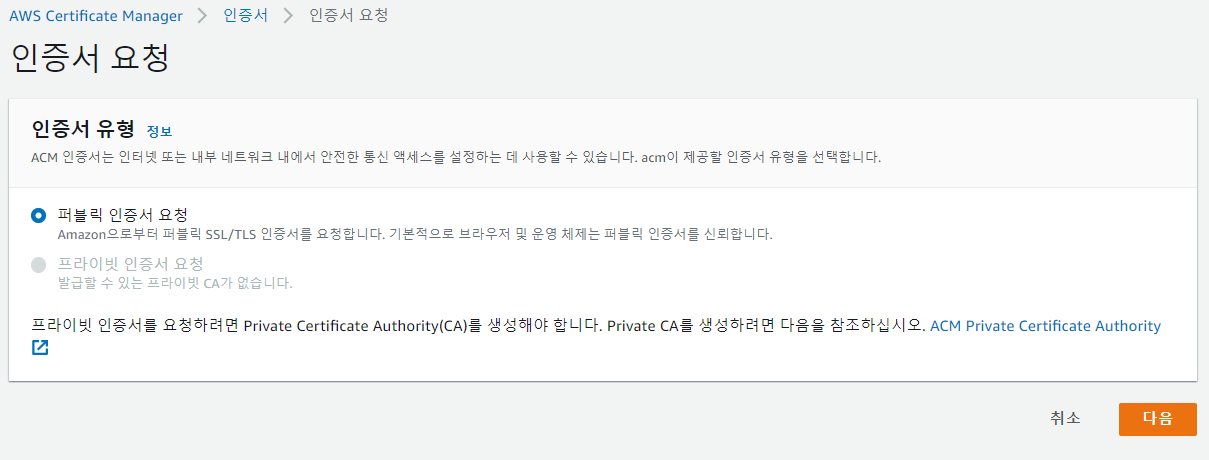Click chevron separator after AWS Certificate Manager
1209x460 pixels.
pyautogui.click(x=201, y=16)
